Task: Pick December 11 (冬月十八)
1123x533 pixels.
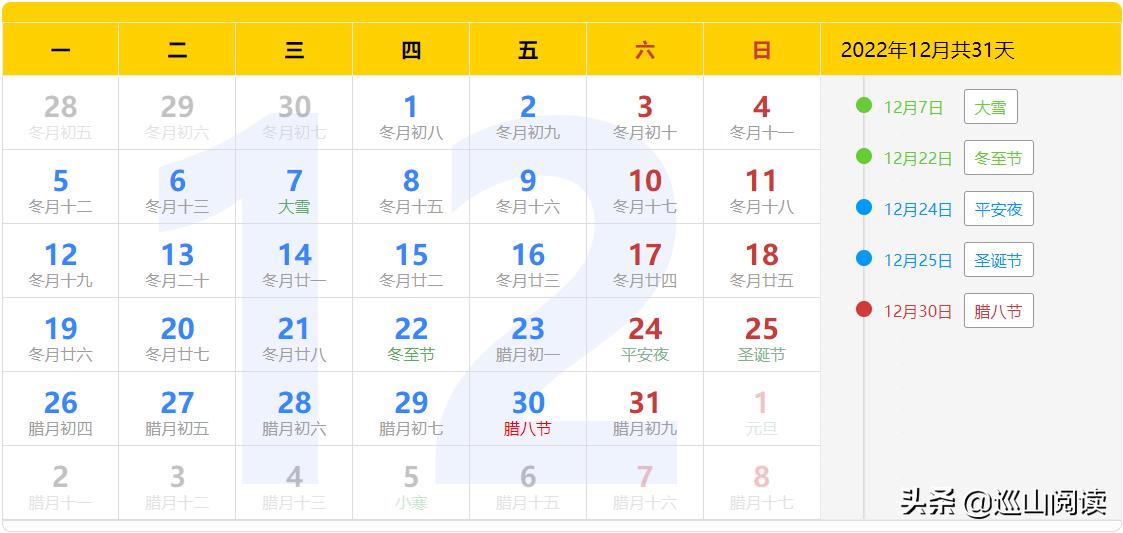Action: (x=761, y=187)
